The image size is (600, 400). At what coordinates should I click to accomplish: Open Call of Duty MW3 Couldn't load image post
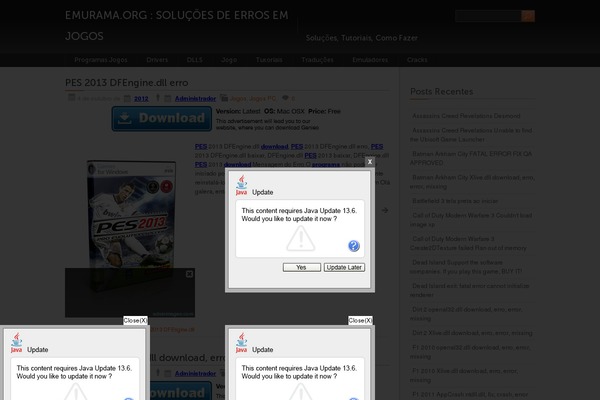(471, 220)
